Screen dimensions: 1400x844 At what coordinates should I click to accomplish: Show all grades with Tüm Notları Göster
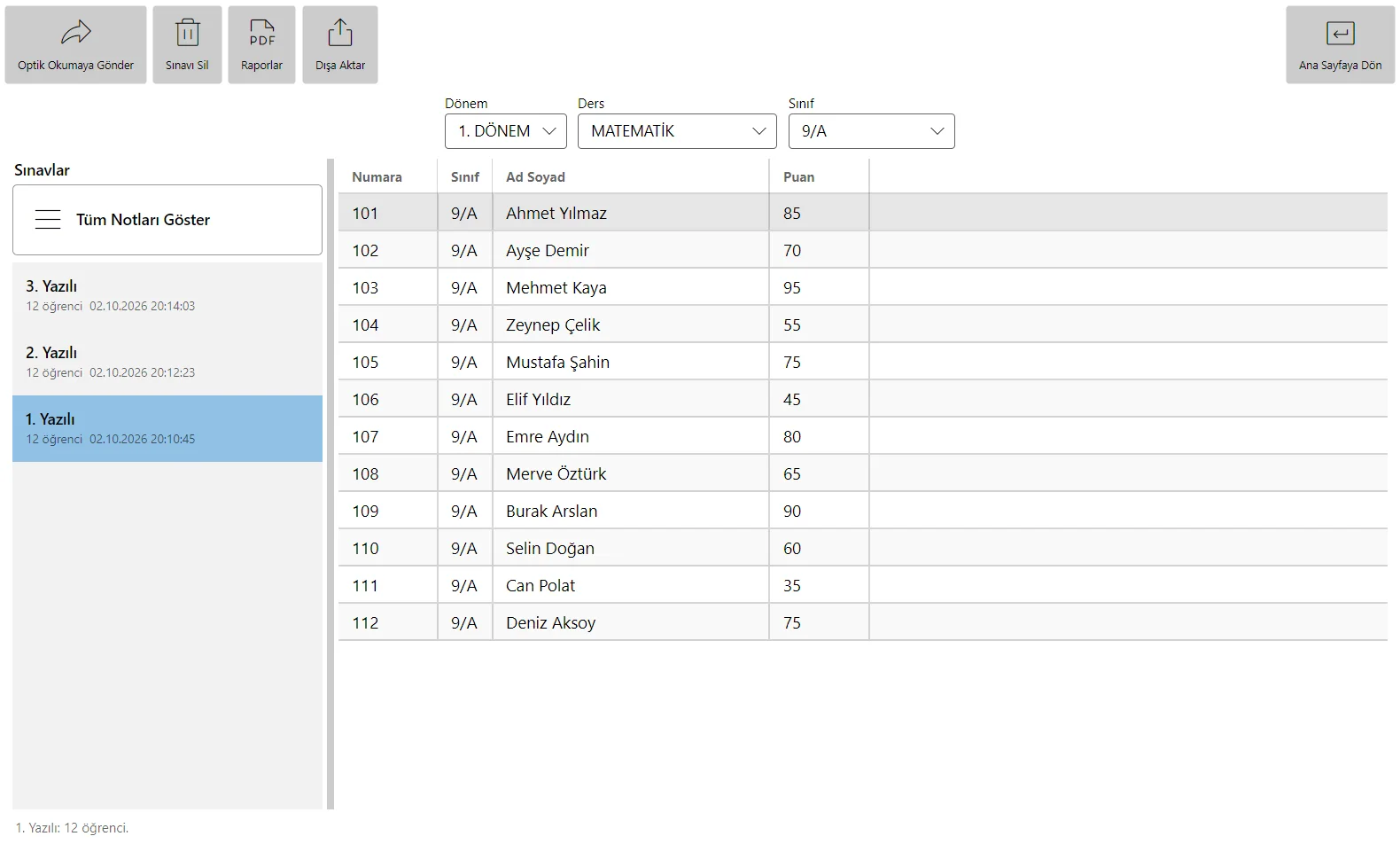(x=167, y=220)
